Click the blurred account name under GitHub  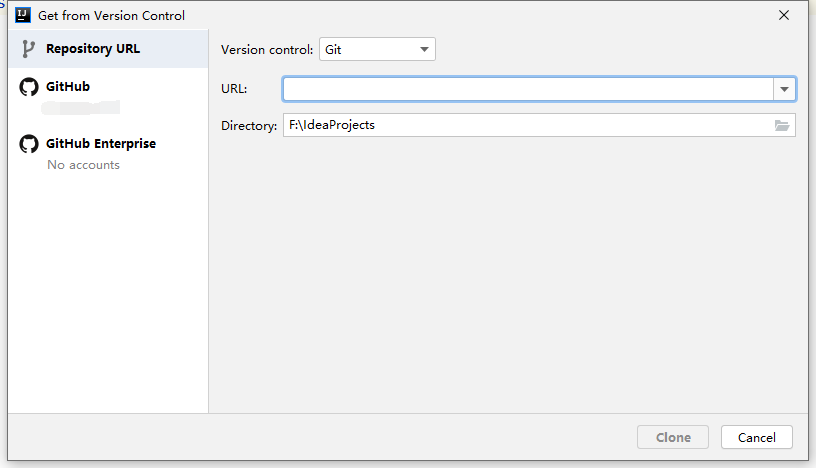tap(81, 108)
